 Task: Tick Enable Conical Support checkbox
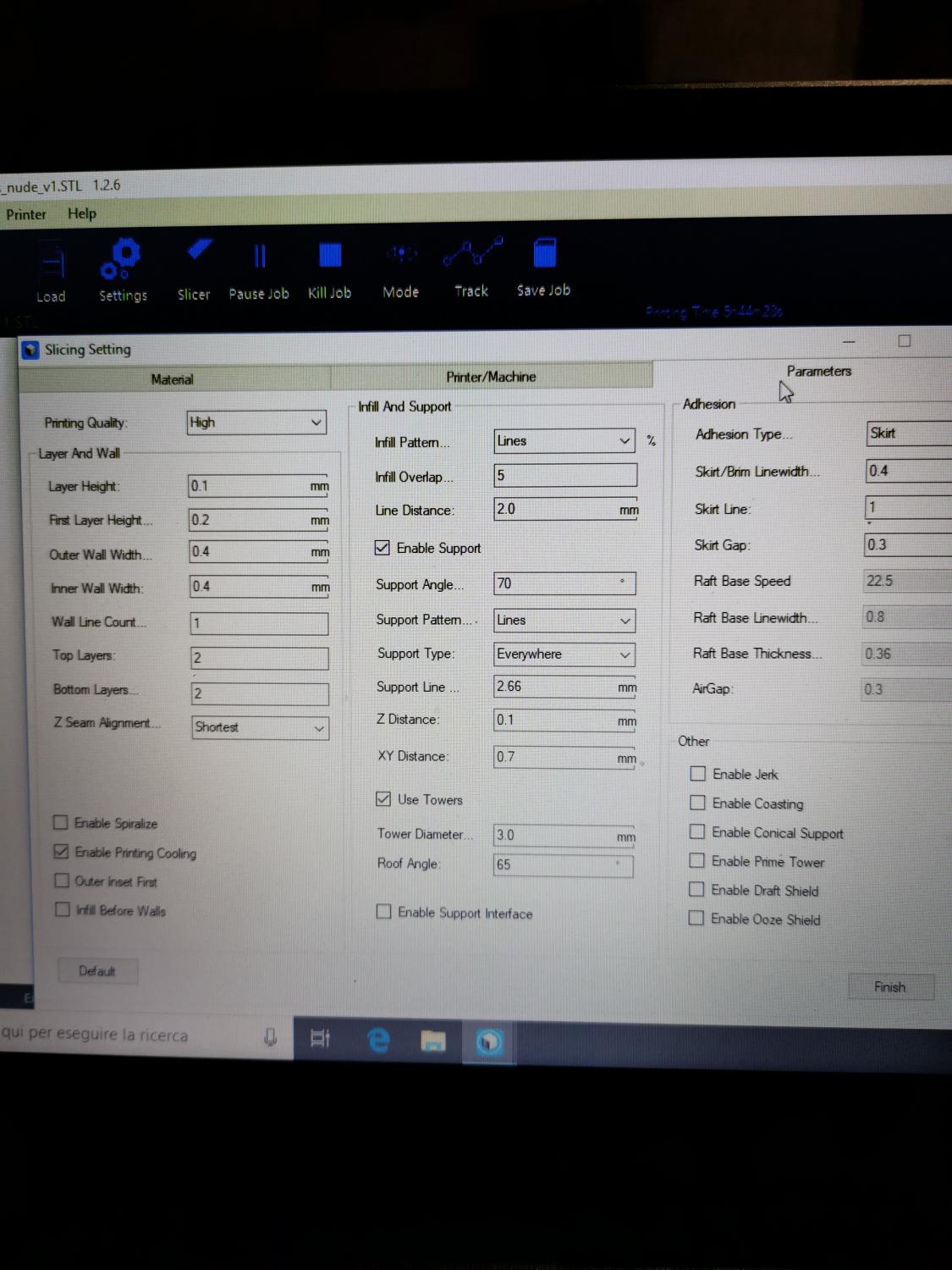coord(697,832)
